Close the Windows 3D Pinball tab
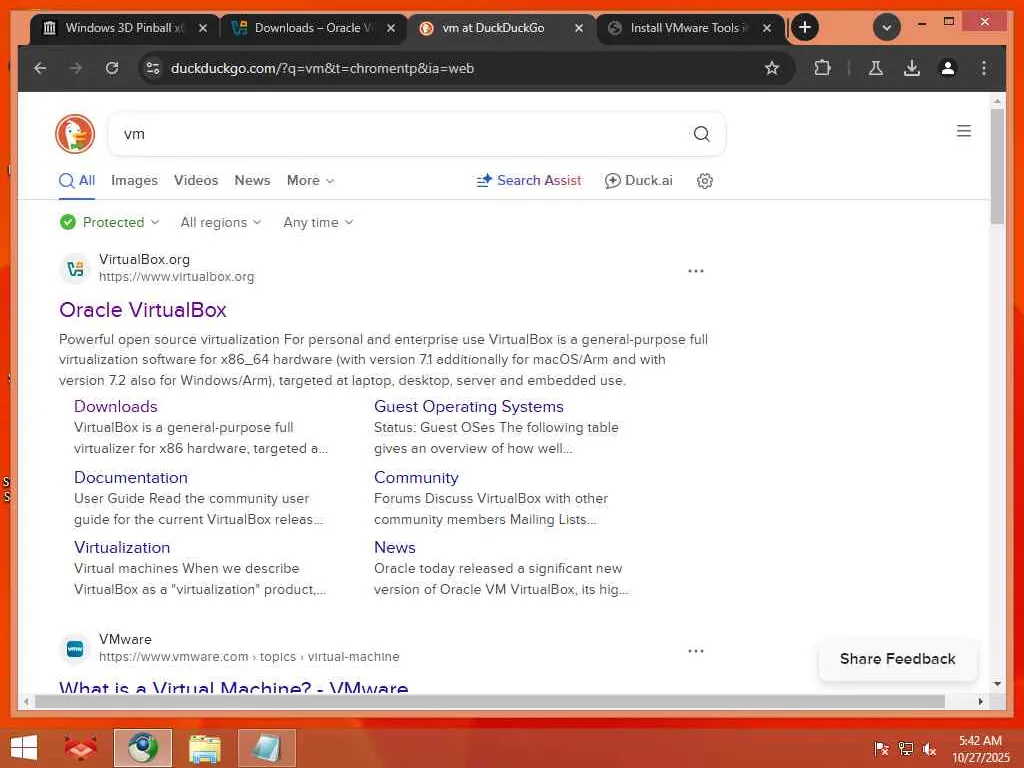This screenshot has width=1024, height=768. (203, 28)
